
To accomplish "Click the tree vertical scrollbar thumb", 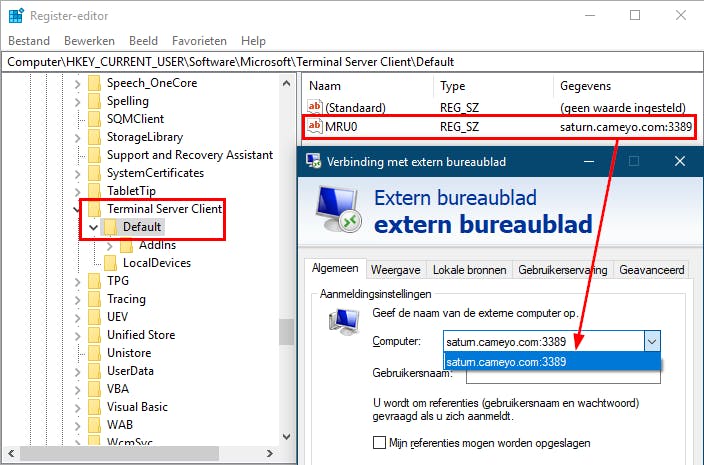I will [286, 332].
